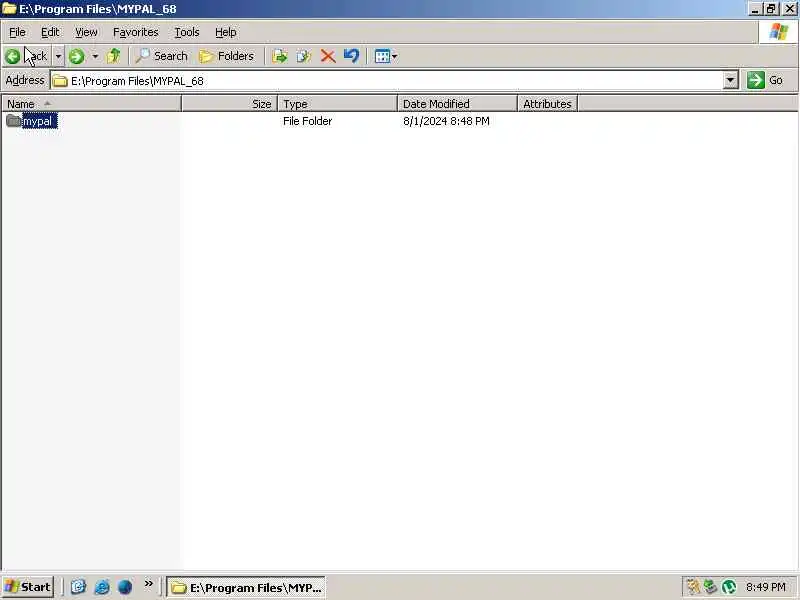
Task: Click the Go button
Action: (765, 81)
